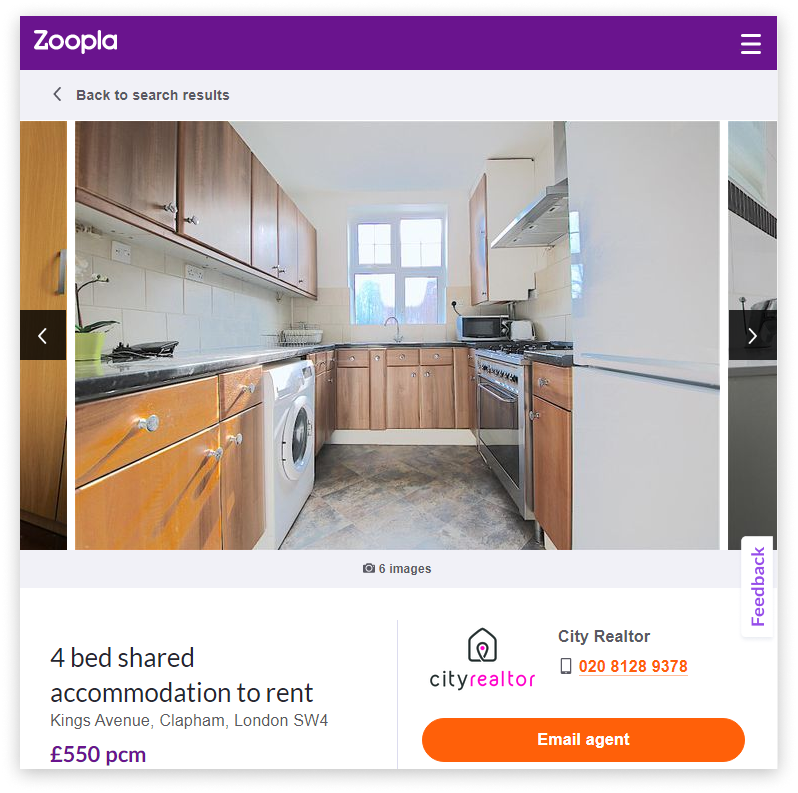Open the hamburger menu in header
Screen dimensions: 798x793
750,44
